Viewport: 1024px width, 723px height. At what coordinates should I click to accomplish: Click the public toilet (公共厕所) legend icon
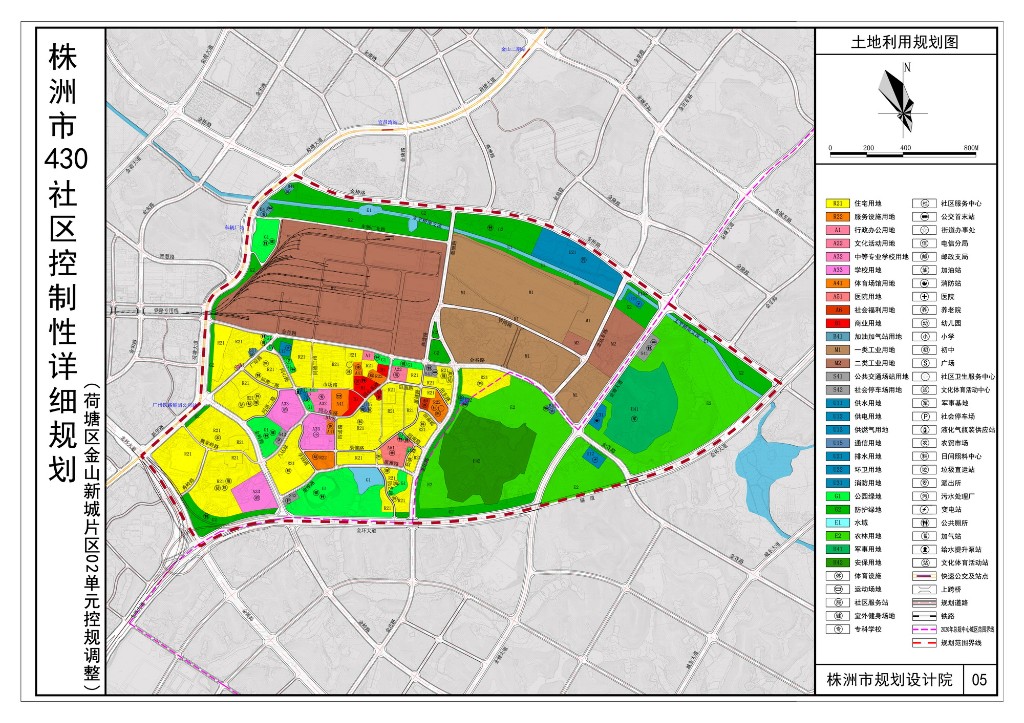(x=925, y=522)
